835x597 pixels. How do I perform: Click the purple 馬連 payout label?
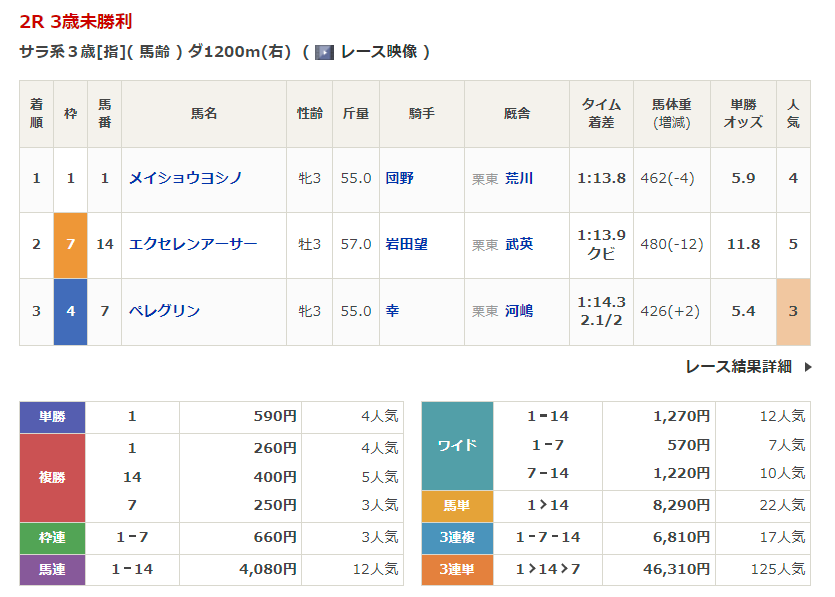[52, 569]
